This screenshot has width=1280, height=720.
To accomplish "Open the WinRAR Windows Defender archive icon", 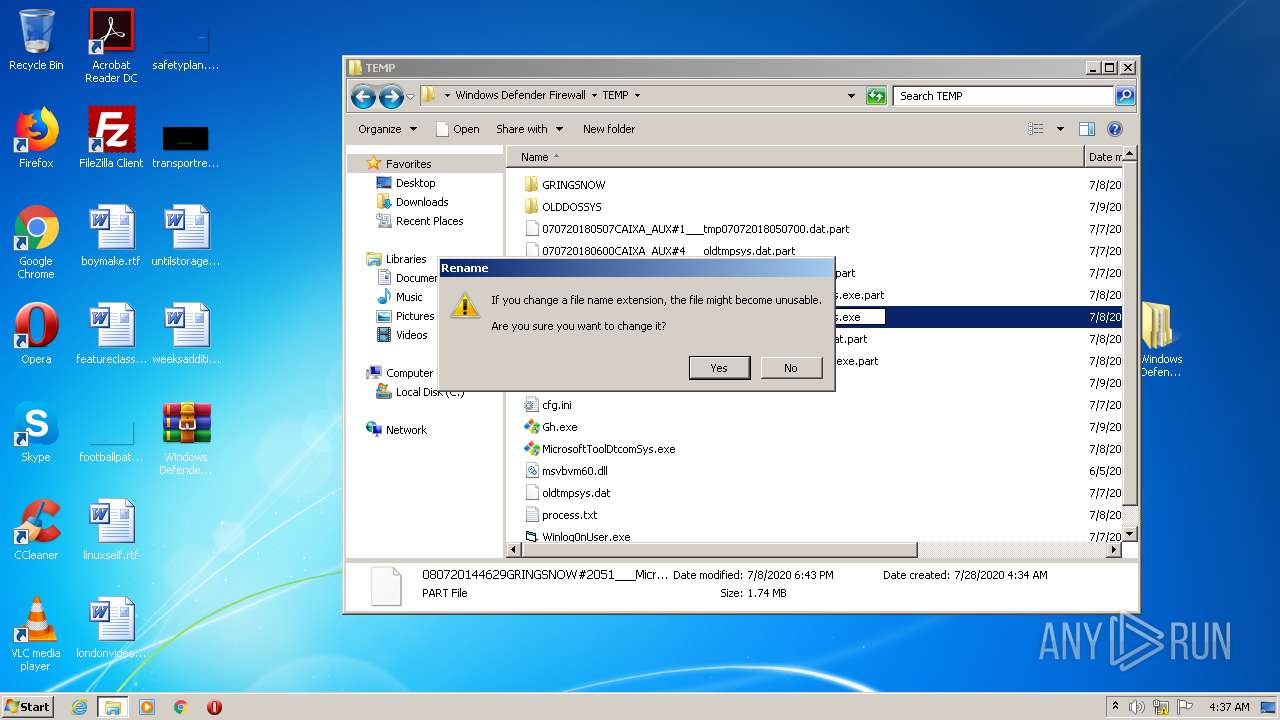I will pos(186,439).
